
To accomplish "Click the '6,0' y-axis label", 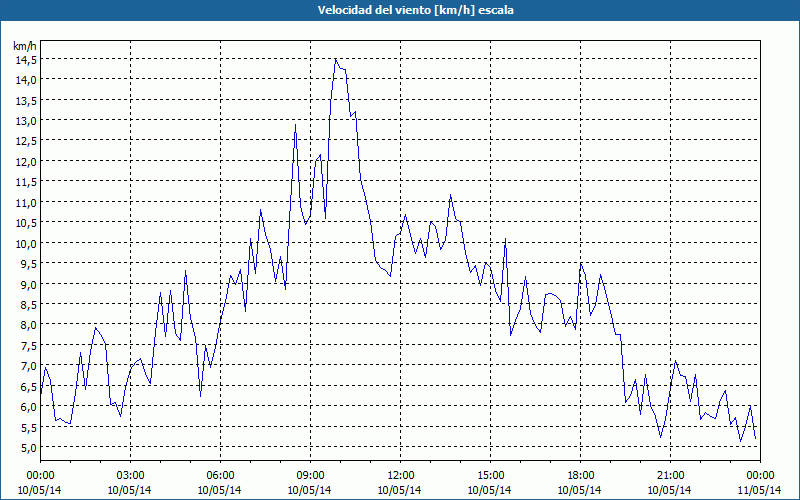I will tap(29, 407).
